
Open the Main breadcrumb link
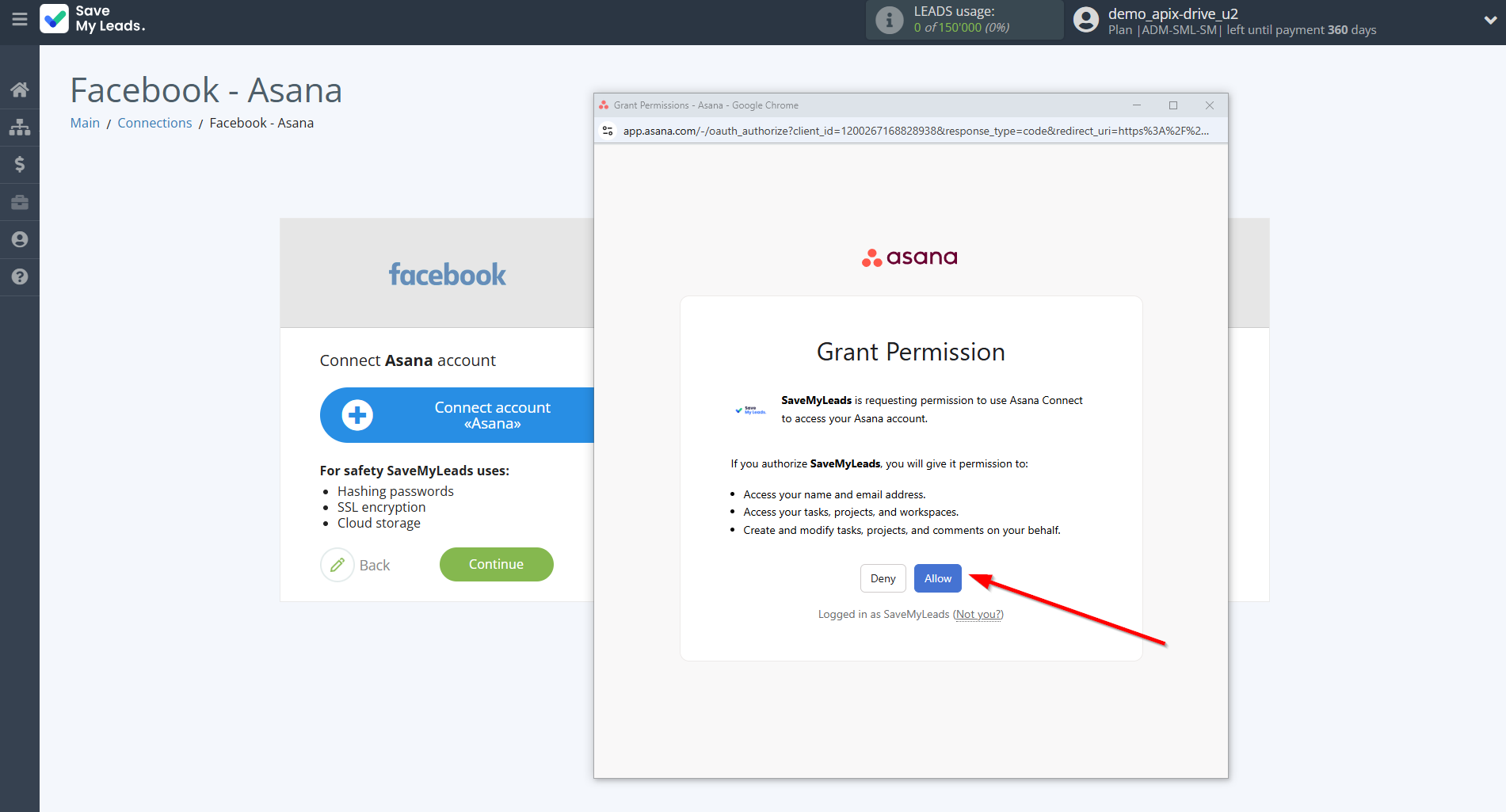coord(85,123)
